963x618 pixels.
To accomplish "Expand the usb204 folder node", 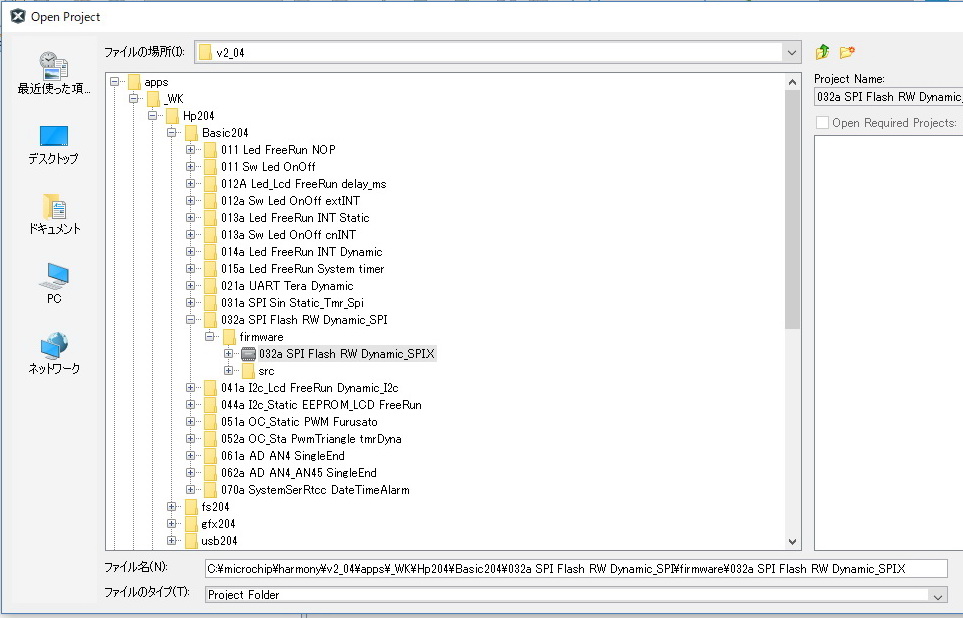I will 172,541.
